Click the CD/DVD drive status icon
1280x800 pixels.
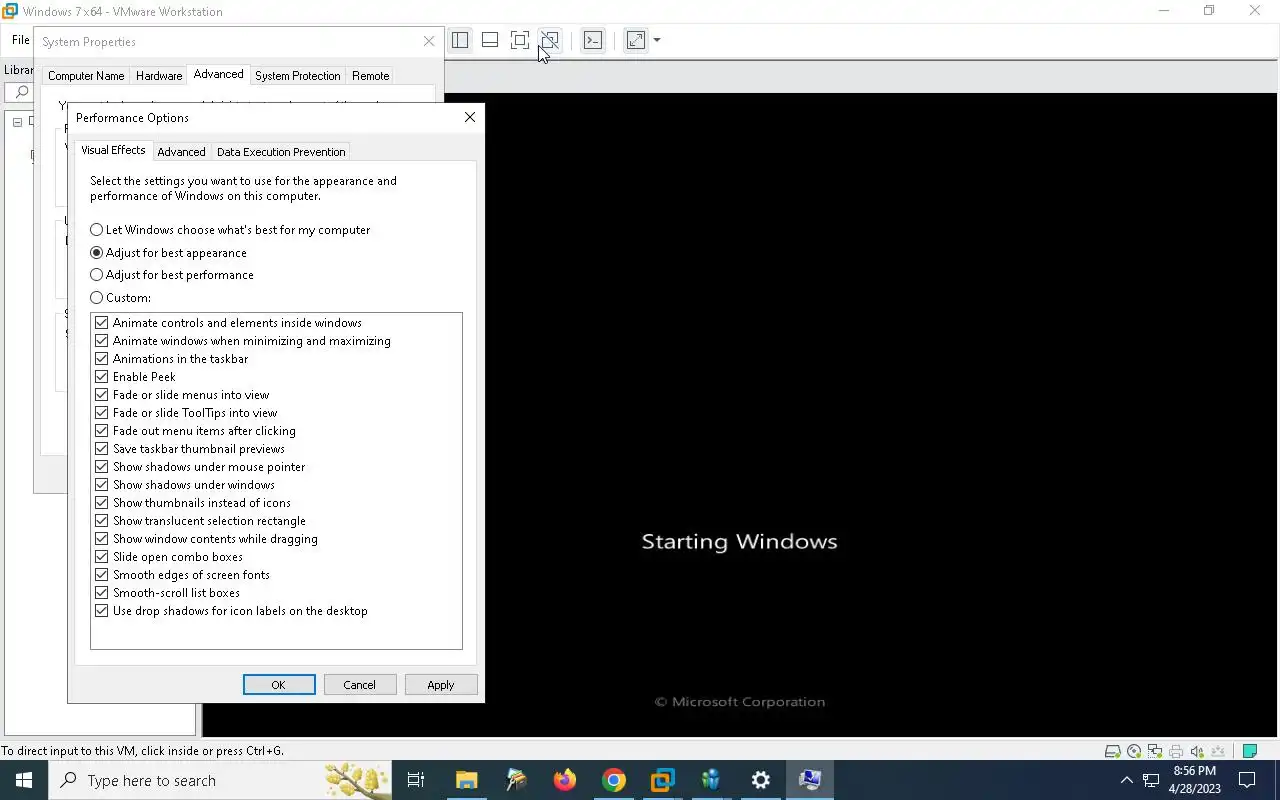1134,751
